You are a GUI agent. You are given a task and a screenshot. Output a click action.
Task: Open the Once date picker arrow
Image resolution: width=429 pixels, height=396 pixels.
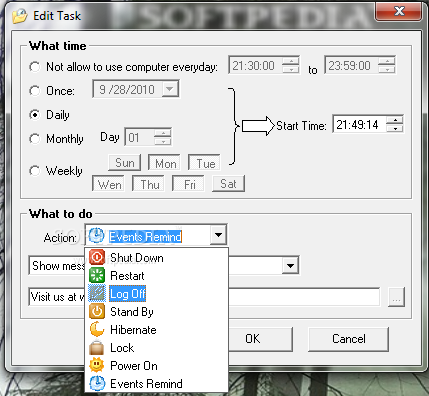[x=170, y=89]
